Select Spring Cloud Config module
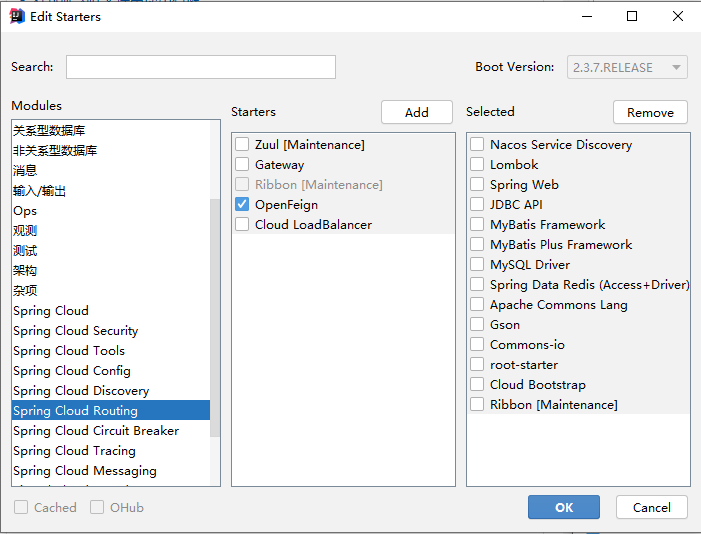701x534 pixels. [110, 371]
